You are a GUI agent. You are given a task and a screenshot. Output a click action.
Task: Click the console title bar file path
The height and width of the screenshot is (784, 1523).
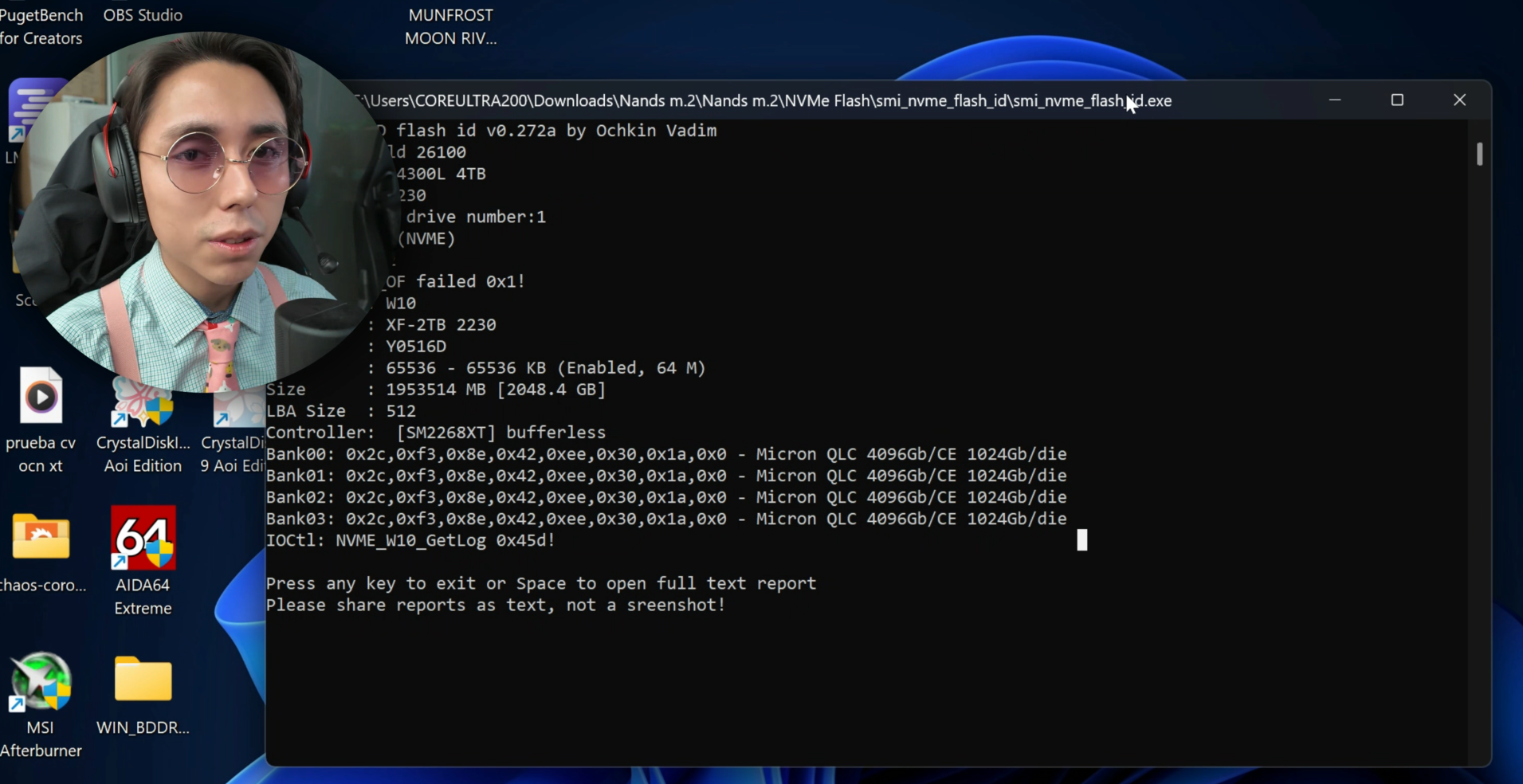tap(765, 101)
